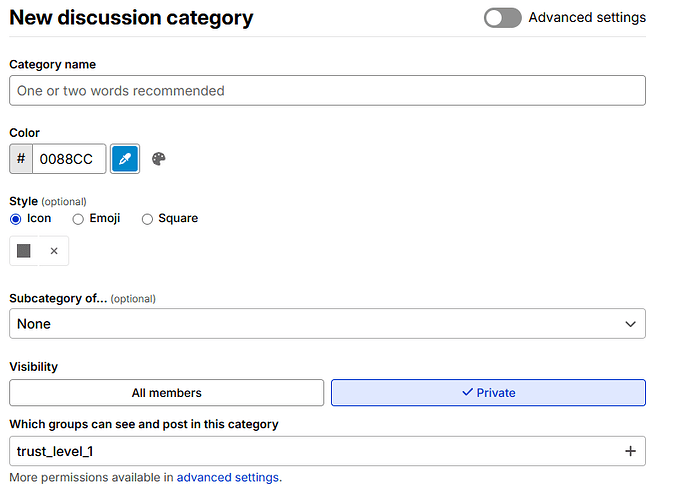Click the hex color value field 0088CC
This screenshot has width=673, height=500.
(x=69, y=159)
